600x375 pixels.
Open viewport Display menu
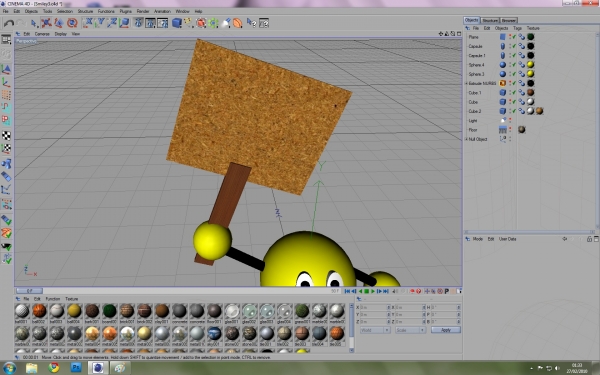tap(60, 34)
